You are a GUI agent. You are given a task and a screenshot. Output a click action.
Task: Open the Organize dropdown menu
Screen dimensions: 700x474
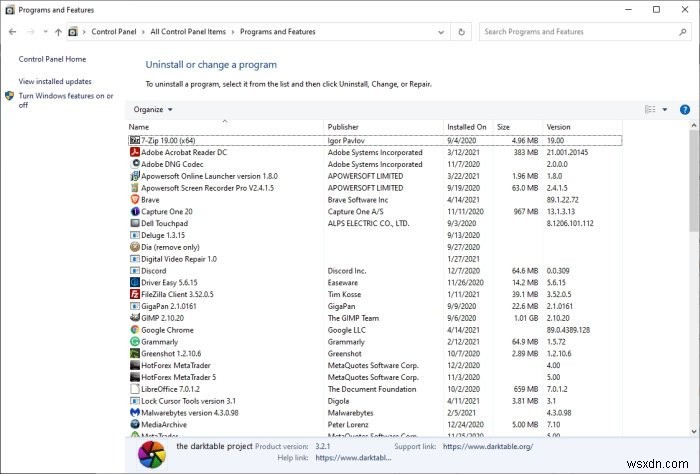[x=153, y=109]
